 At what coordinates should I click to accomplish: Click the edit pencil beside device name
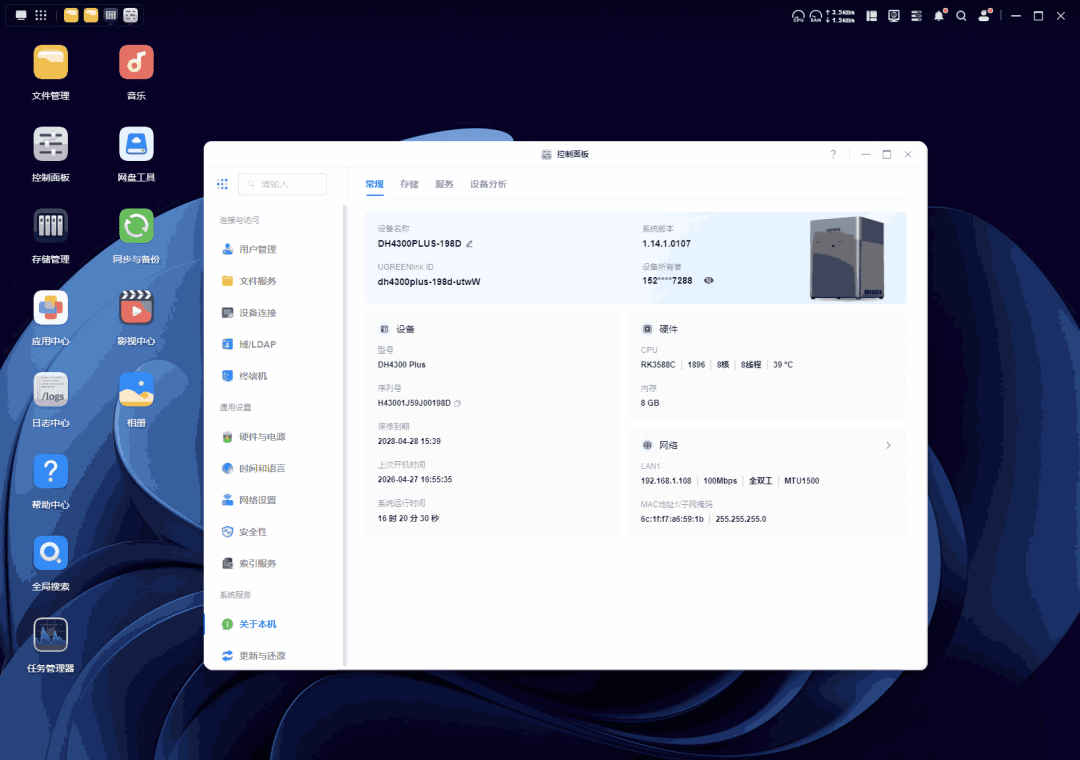[469, 244]
